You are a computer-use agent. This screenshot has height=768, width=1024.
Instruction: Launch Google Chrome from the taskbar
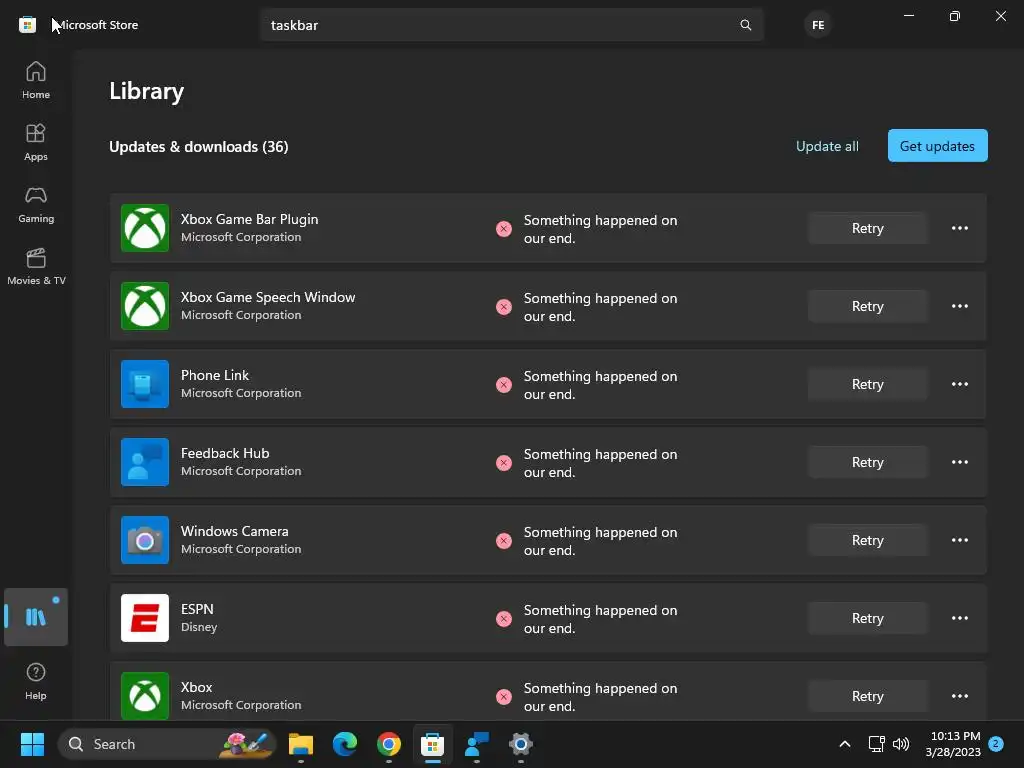point(389,744)
